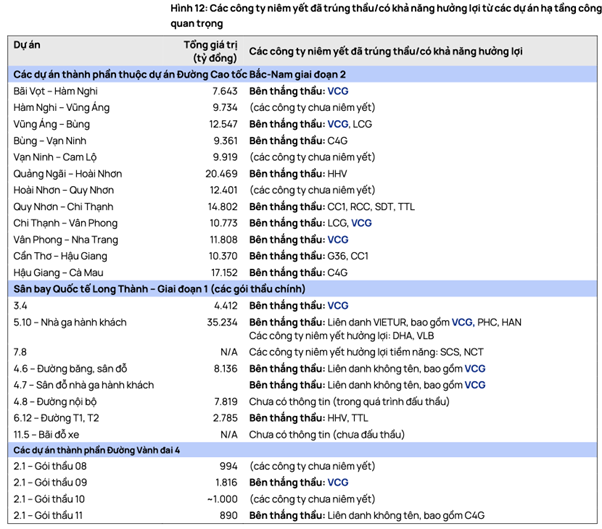Select the 'Bùng – Vạn Ninh' project name

click(x=50, y=141)
